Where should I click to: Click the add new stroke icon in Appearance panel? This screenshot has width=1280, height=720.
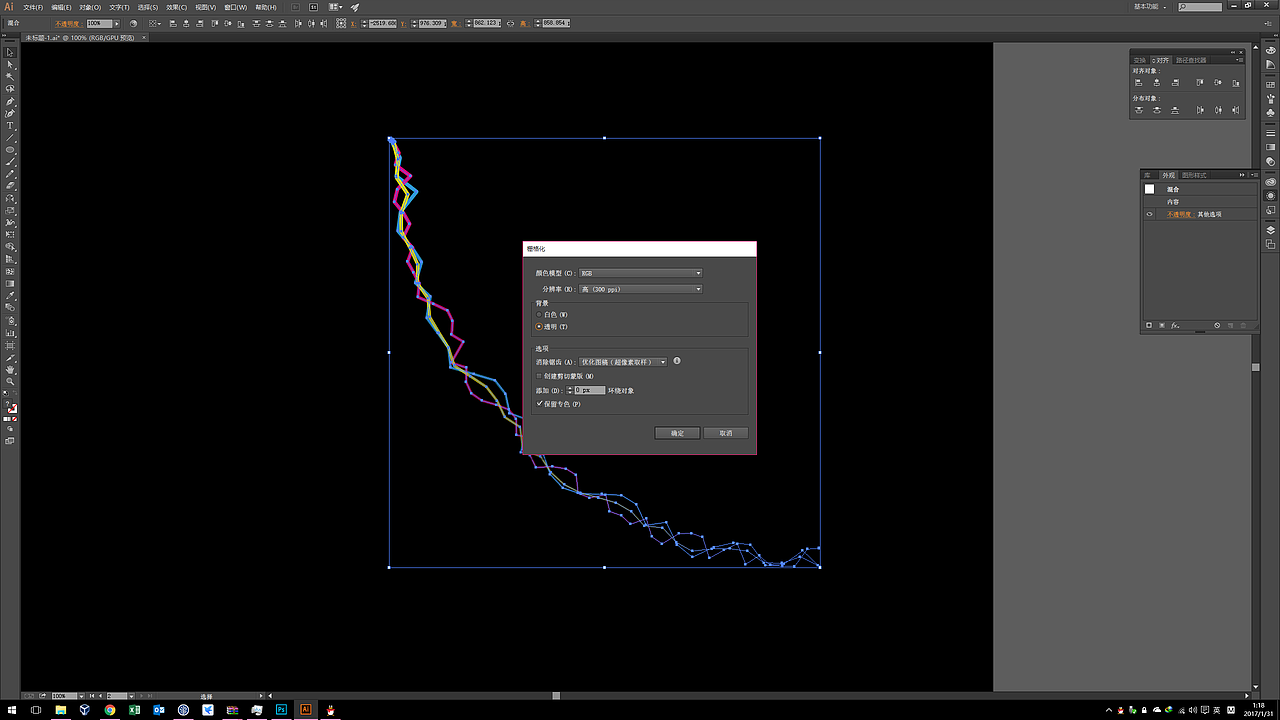pyautogui.click(x=1149, y=326)
